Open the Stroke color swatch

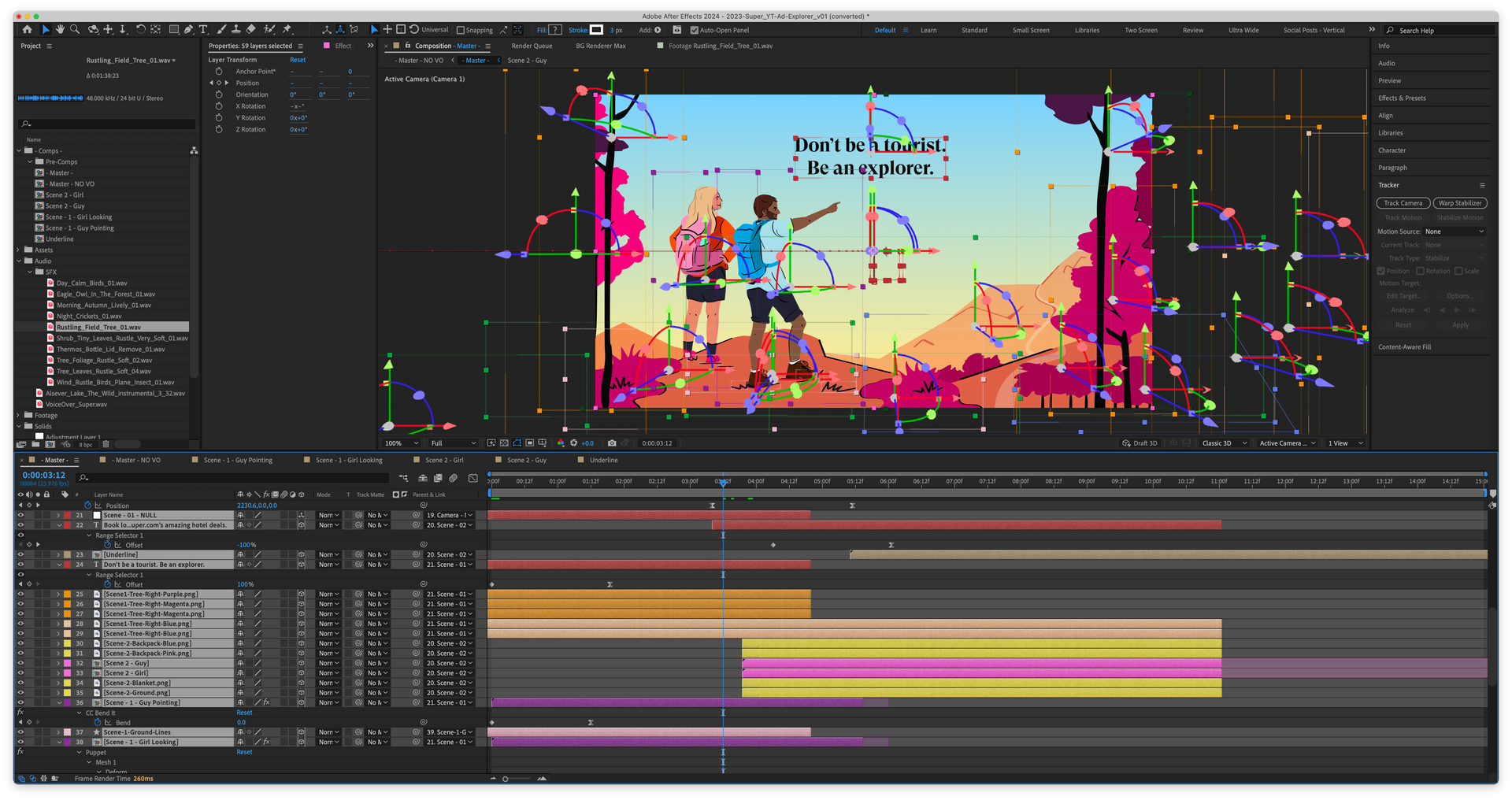point(597,30)
